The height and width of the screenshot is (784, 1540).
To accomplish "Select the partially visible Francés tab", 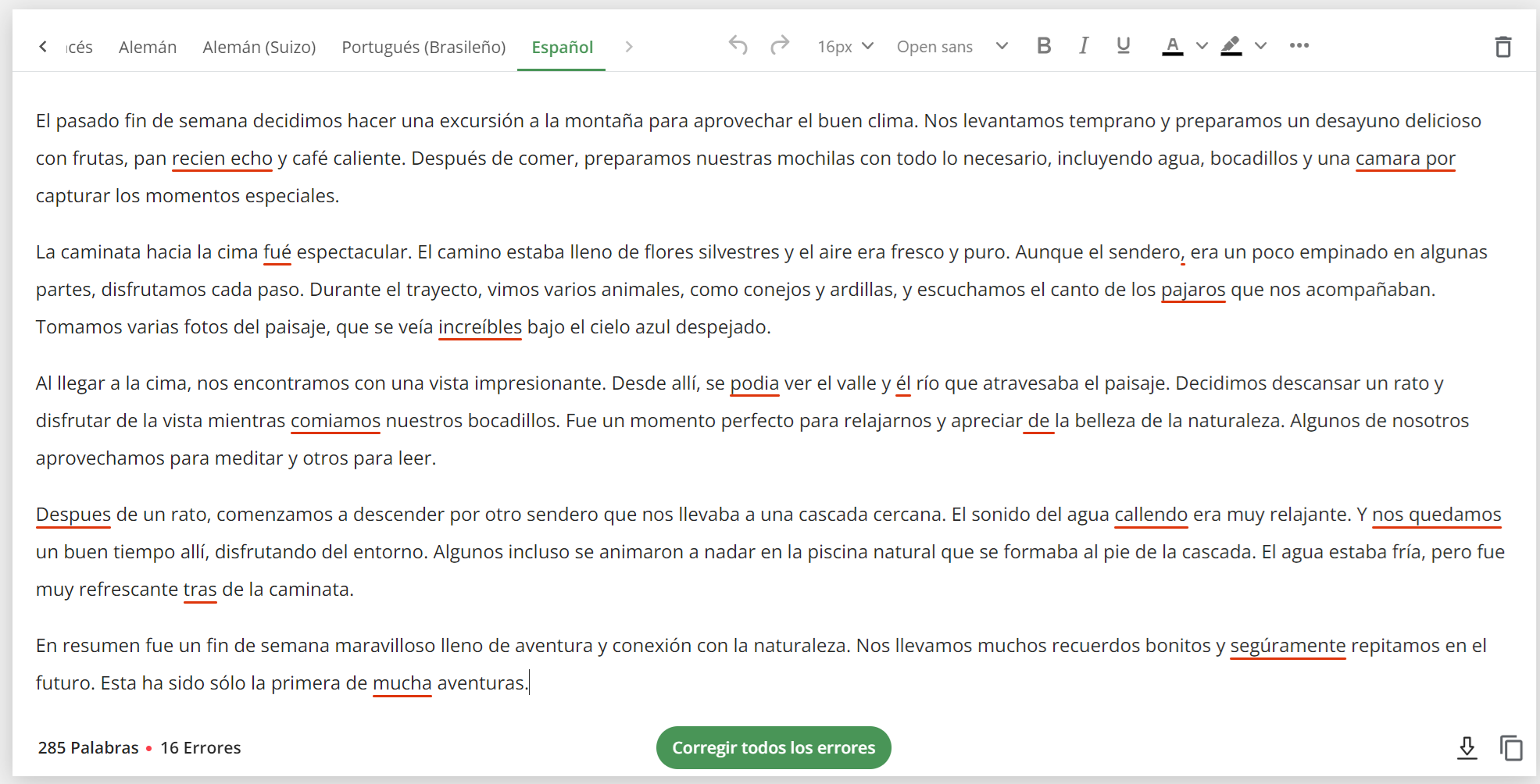I will pos(79,47).
